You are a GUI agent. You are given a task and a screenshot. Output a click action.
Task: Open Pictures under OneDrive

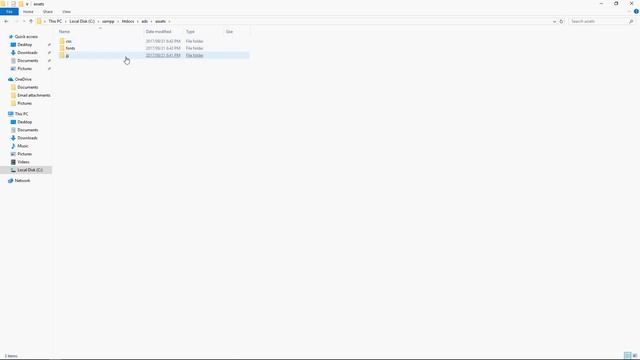(24, 103)
